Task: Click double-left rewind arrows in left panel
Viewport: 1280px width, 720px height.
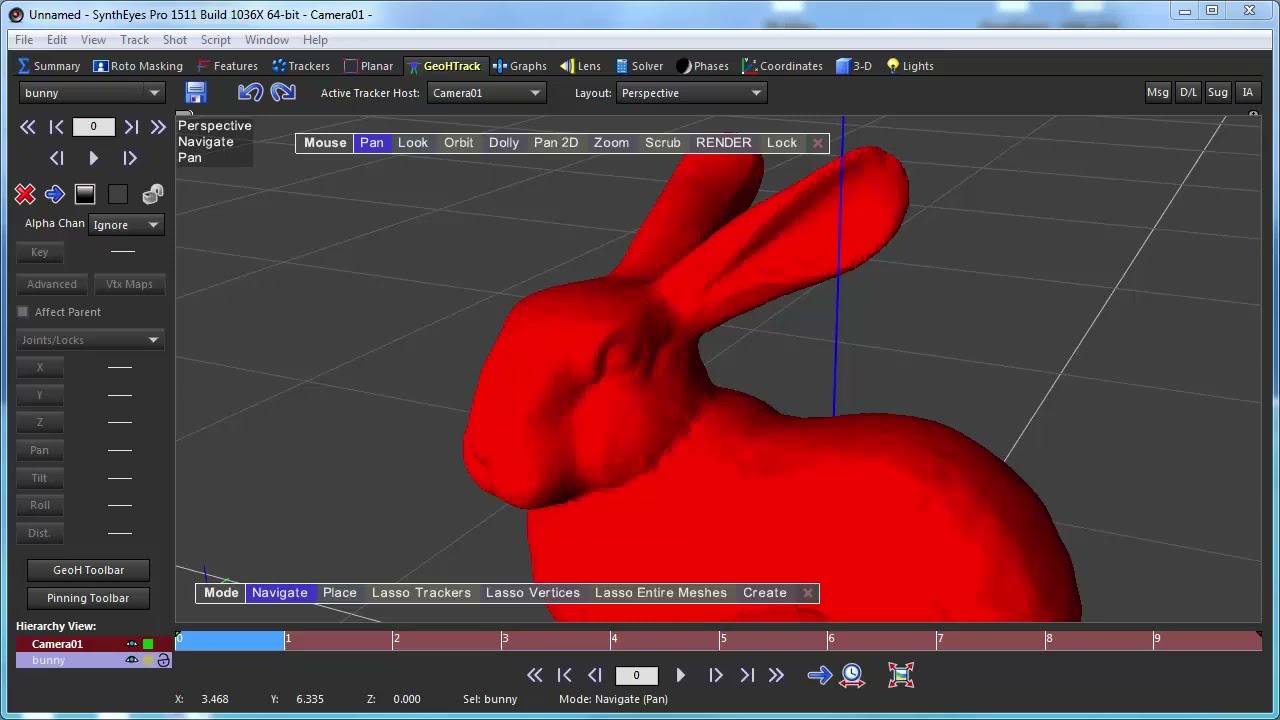Action: point(28,127)
